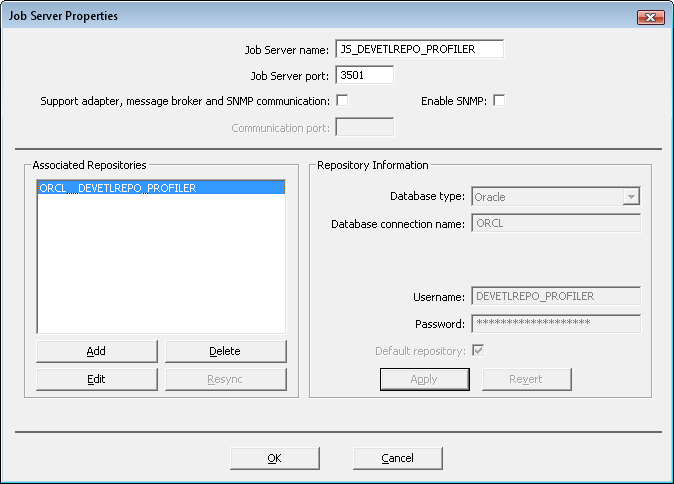Image resolution: width=674 pixels, height=484 pixels.
Task: Click the Apply button
Action: 425,379
